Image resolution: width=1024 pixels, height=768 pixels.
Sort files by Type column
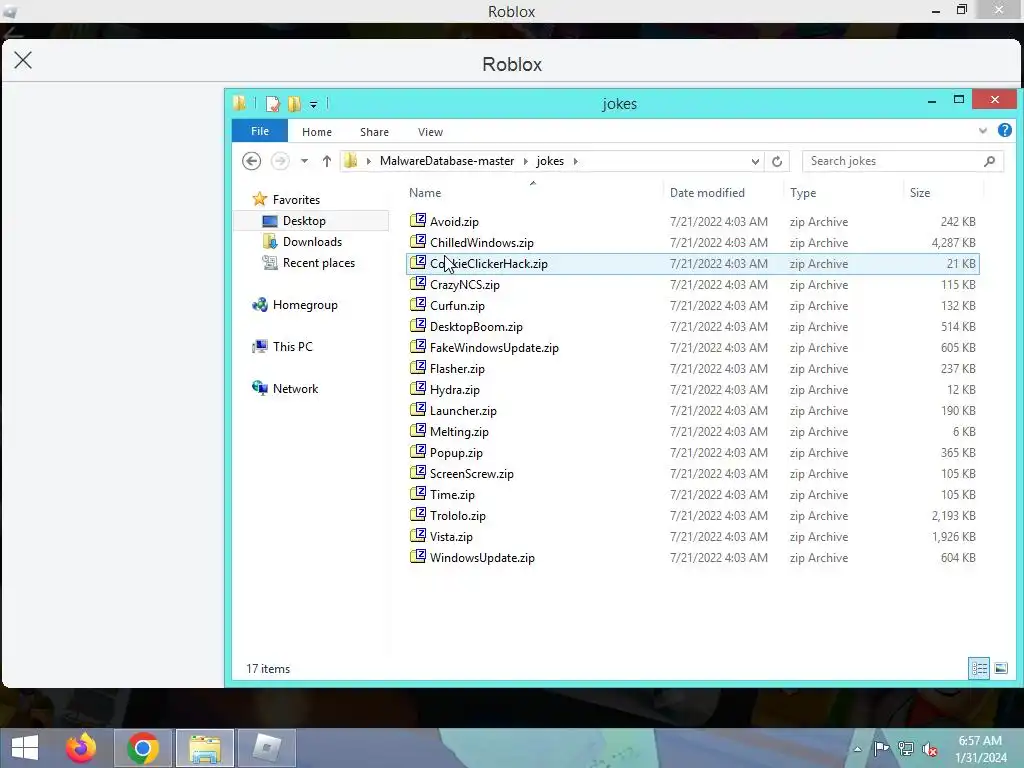pyautogui.click(x=803, y=193)
